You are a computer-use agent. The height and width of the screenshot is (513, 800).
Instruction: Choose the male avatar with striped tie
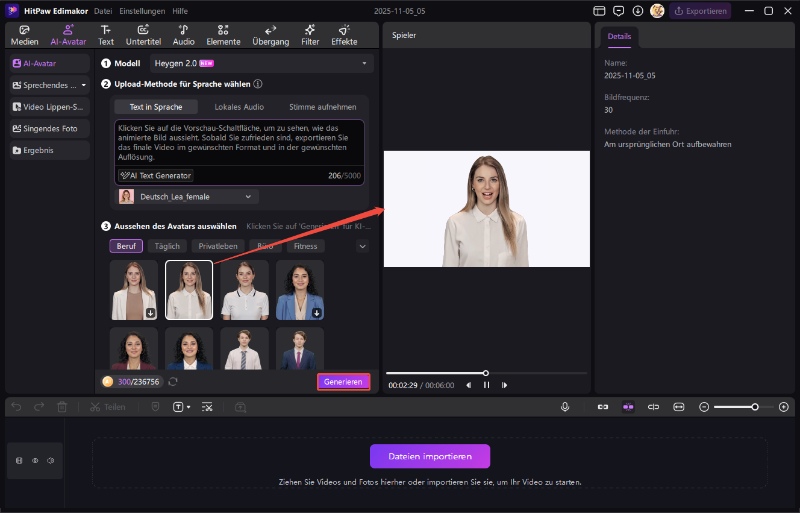pyautogui.click(x=244, y=349)
